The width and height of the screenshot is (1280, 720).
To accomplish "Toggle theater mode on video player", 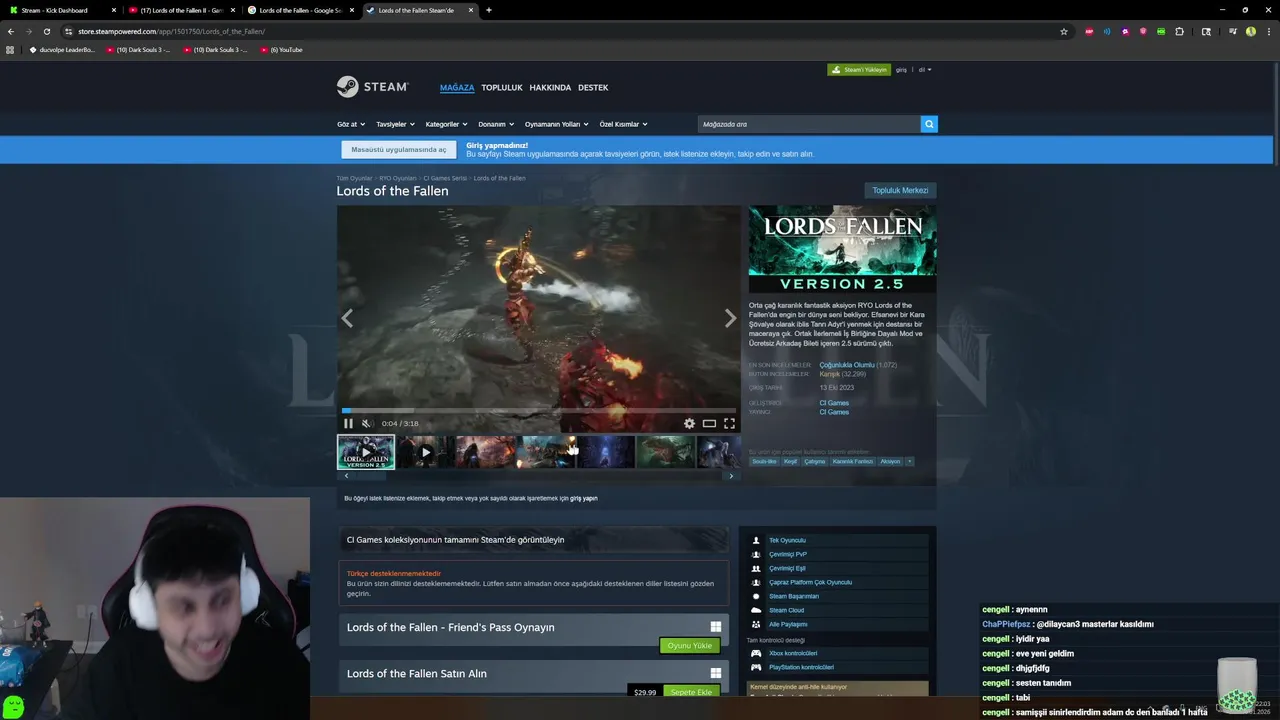I will [x=709, y=424].
